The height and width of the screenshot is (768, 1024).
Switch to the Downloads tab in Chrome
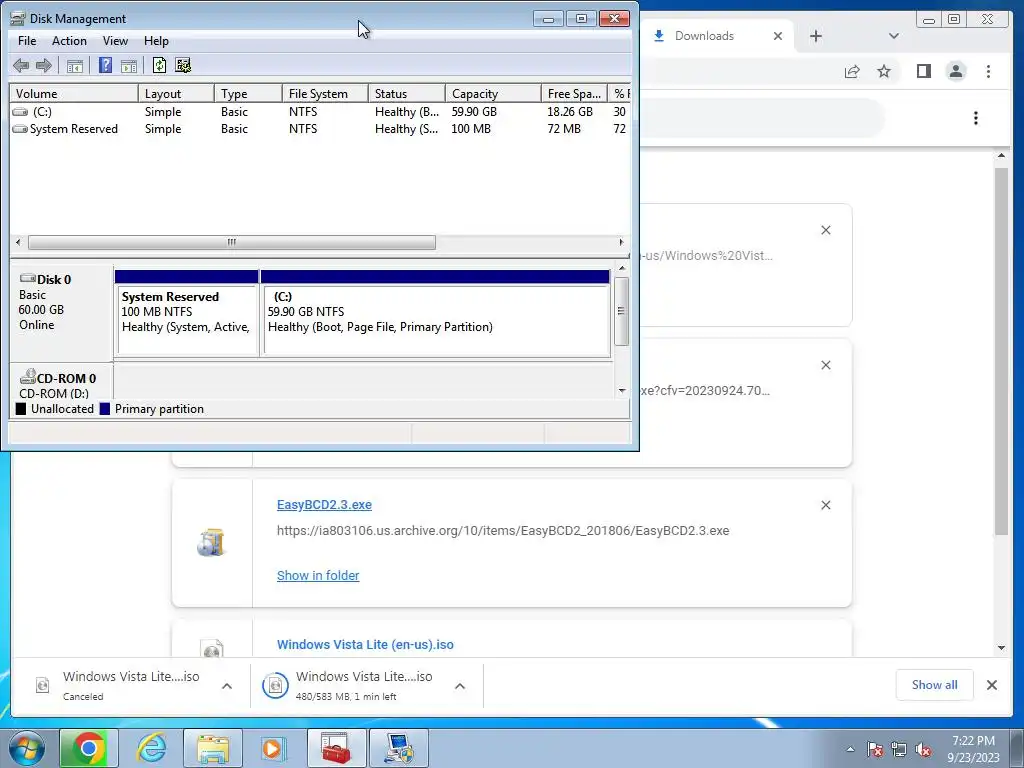(x=704, y=36)
